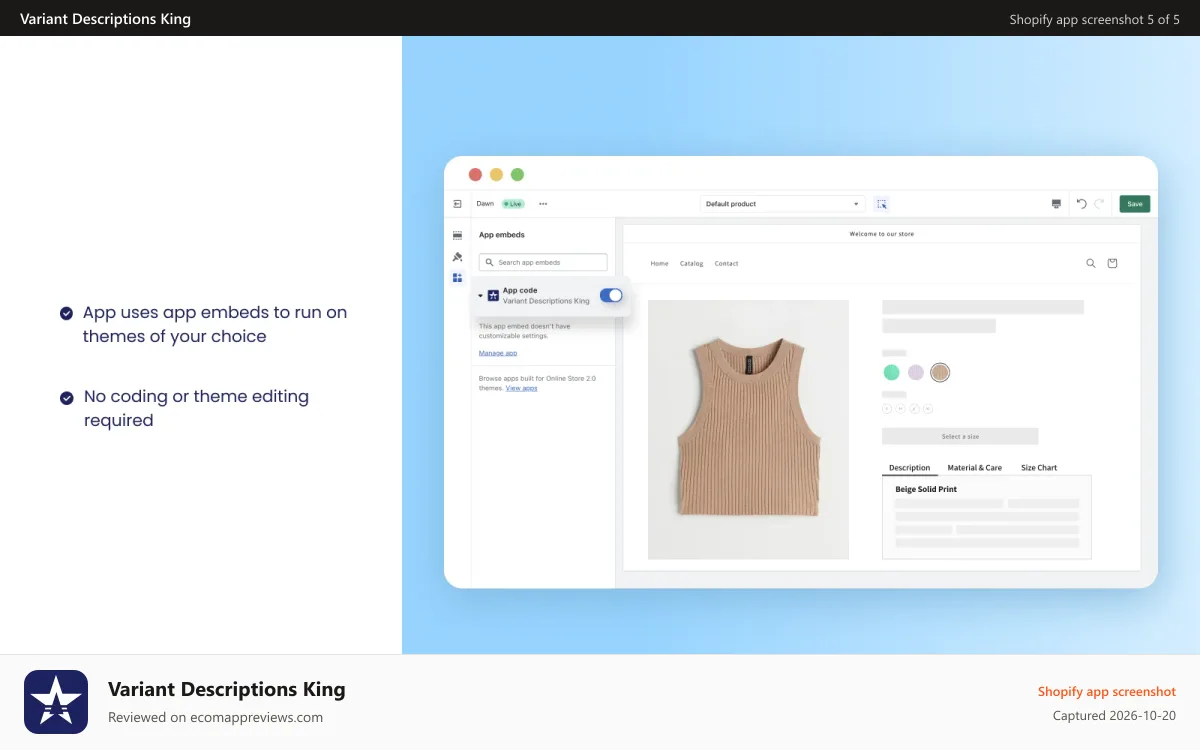Click the Welcome to our store announcement
The image size is (1200, 750).
[882, 234]
